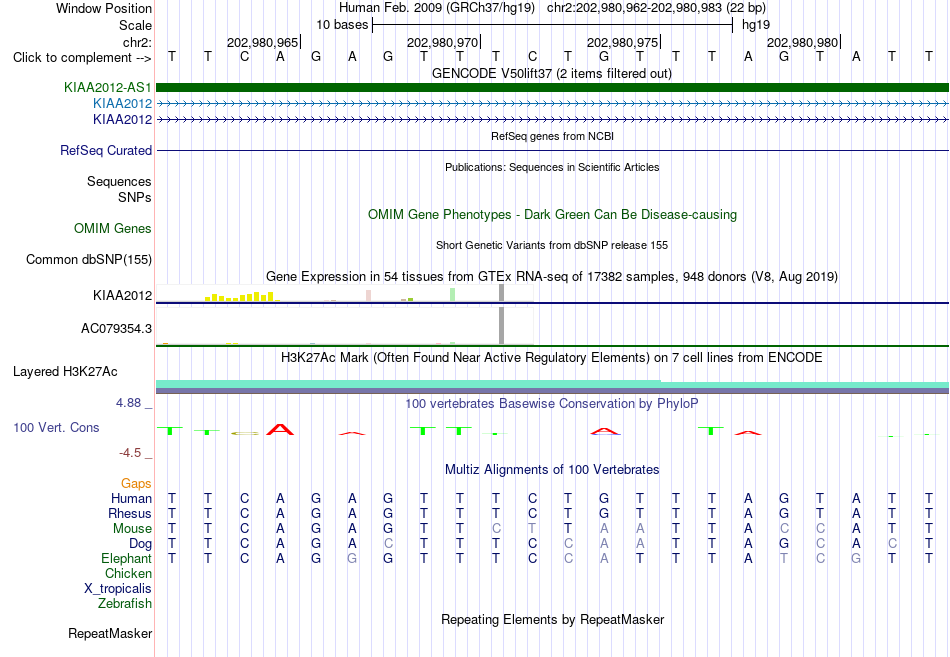Click the Chicken species label
This screenshot has height=657, width=950.
128,573
